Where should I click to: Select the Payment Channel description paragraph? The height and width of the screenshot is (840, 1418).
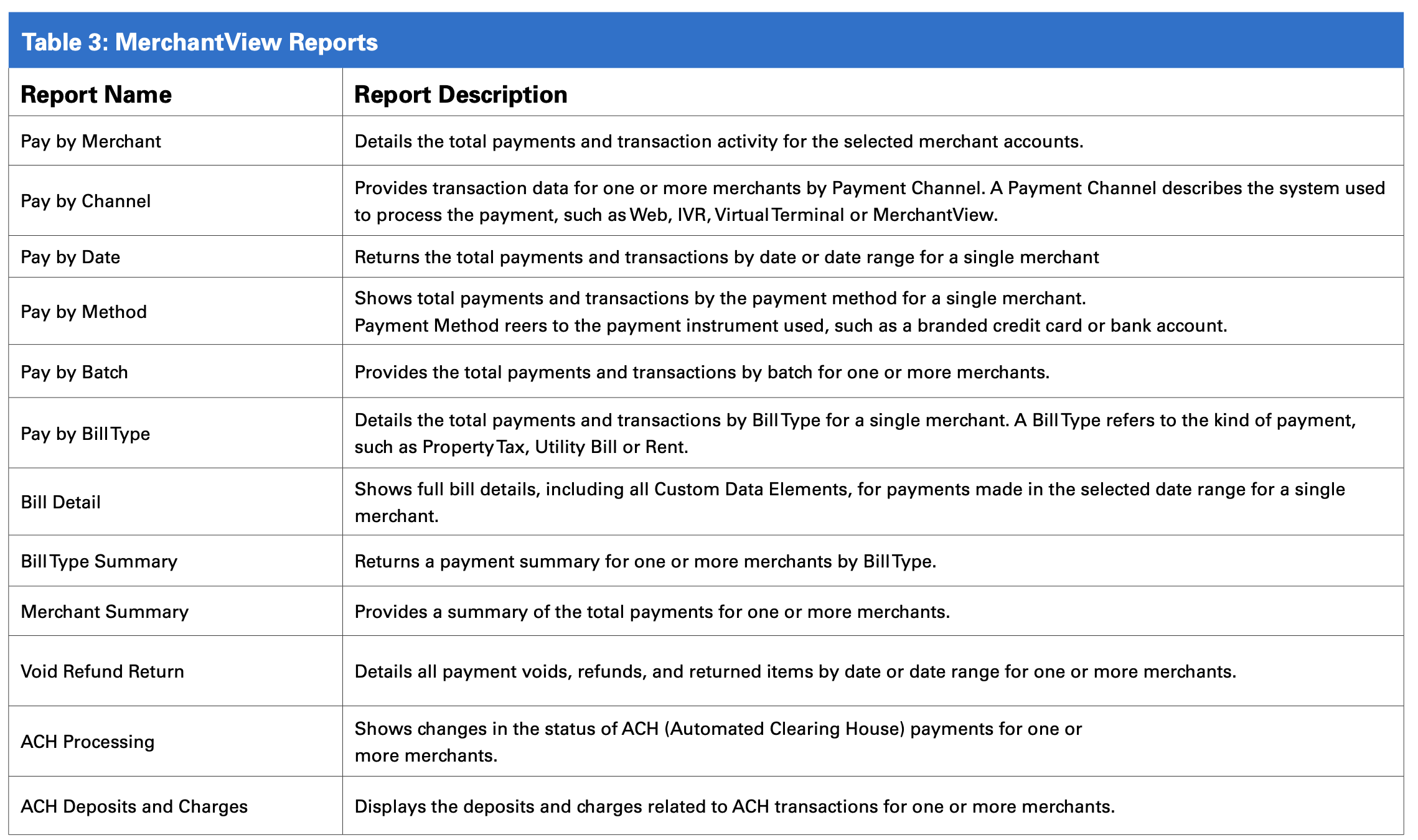click(x=869, y=201)
